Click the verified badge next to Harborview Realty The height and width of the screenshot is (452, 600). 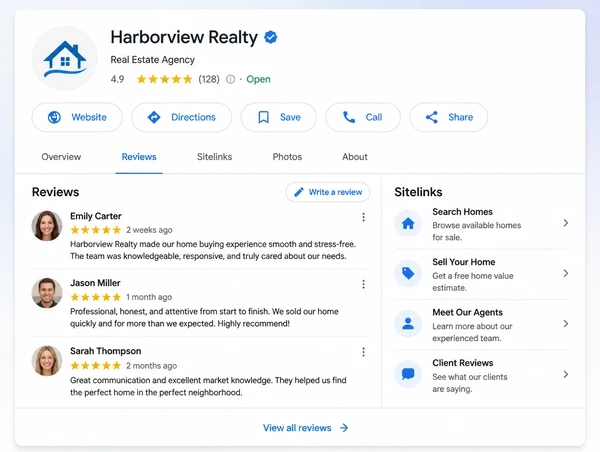271,37
